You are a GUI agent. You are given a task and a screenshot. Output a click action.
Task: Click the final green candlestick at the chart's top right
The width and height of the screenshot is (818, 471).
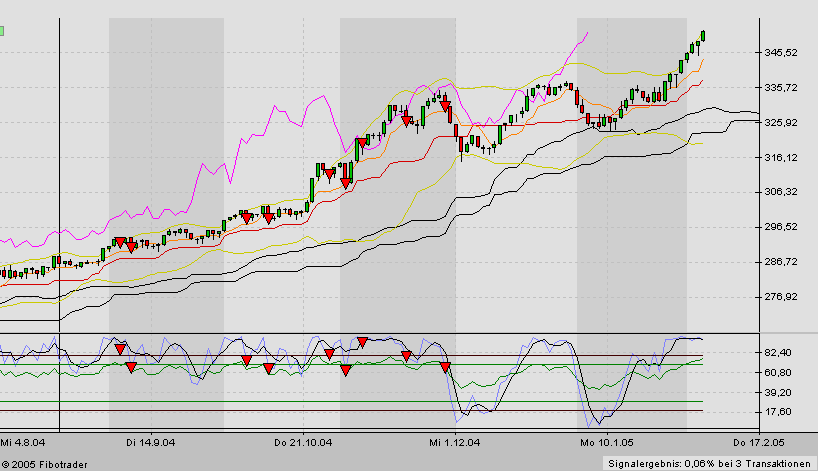pyautogui.click(x=703, y=36)
